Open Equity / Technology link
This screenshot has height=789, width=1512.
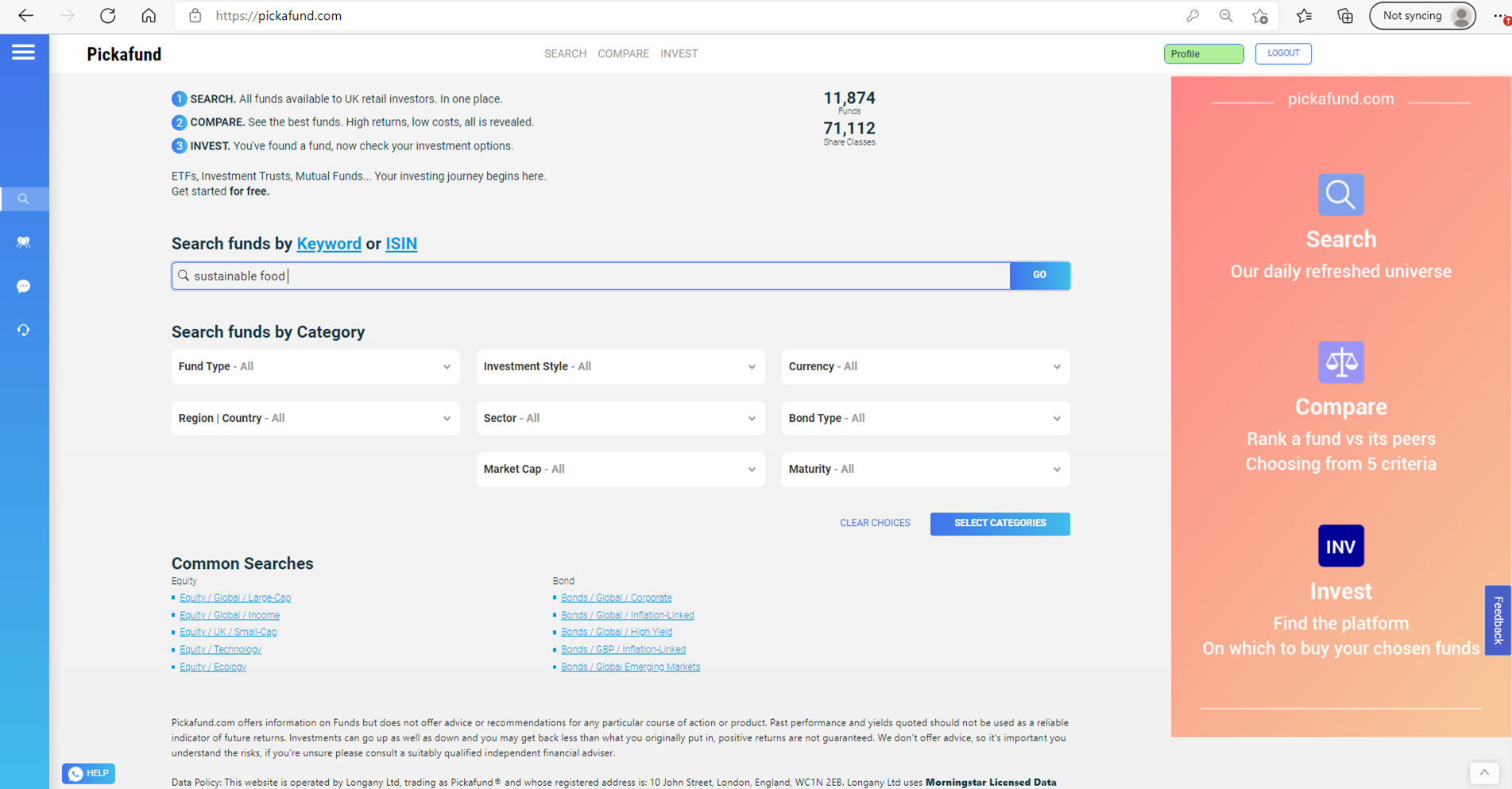coord(221,650)
